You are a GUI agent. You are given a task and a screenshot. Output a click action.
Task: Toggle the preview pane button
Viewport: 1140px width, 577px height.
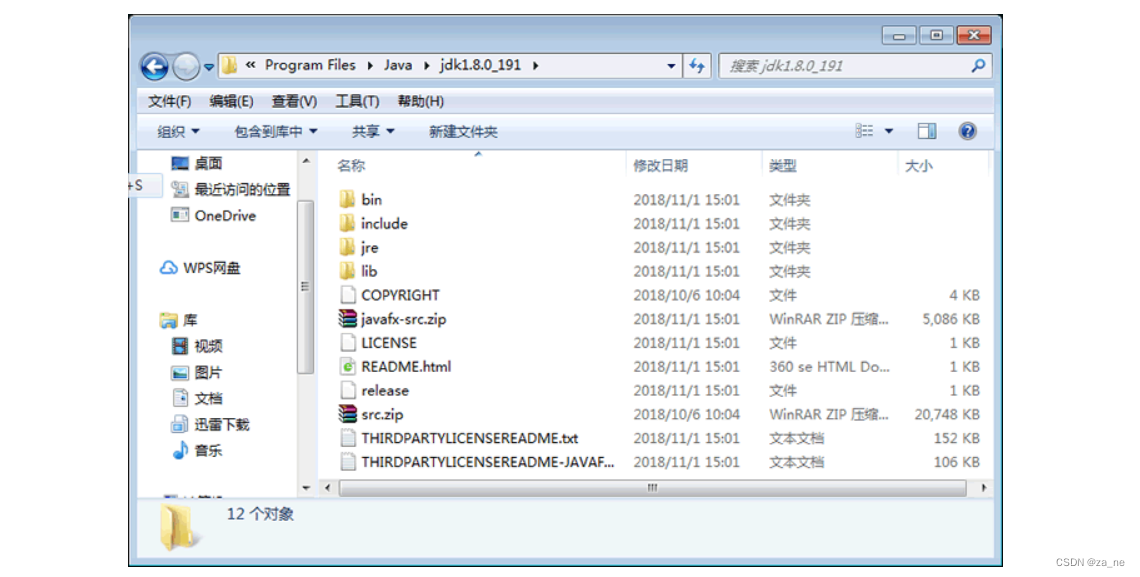point(926,130)
